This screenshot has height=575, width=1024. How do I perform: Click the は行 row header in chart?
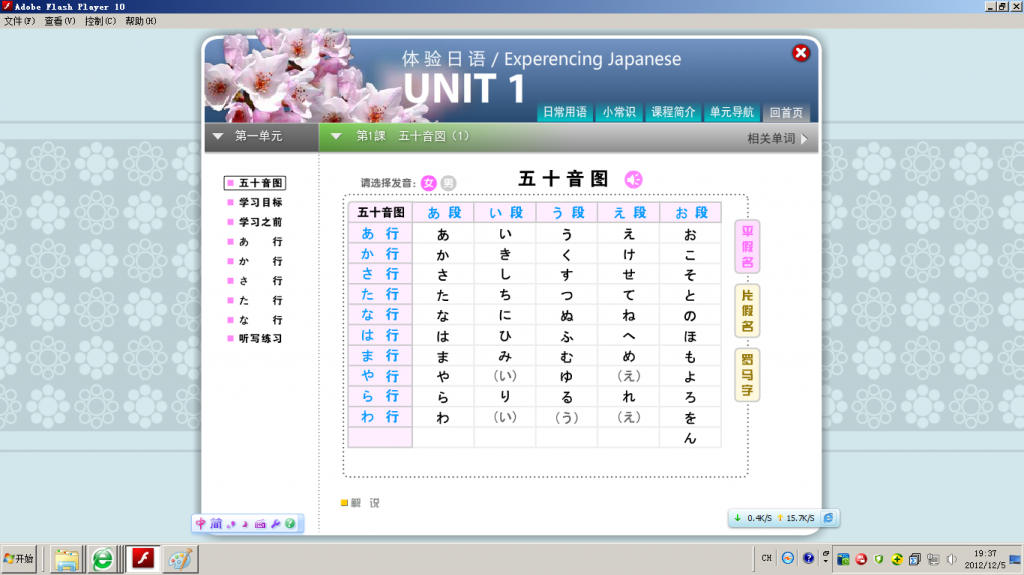tap(380, 335)
